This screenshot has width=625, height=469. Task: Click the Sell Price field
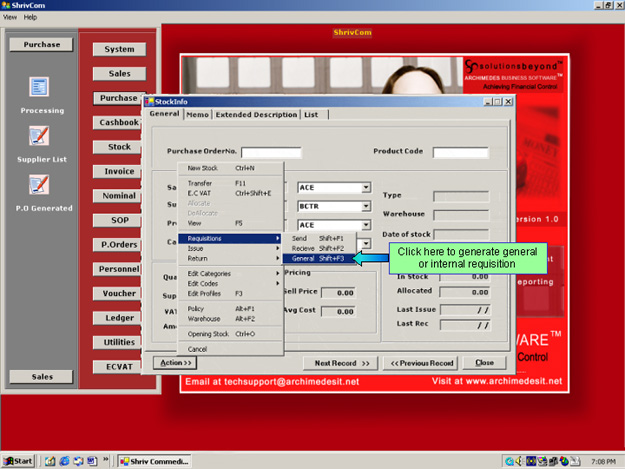coord(338,292)
